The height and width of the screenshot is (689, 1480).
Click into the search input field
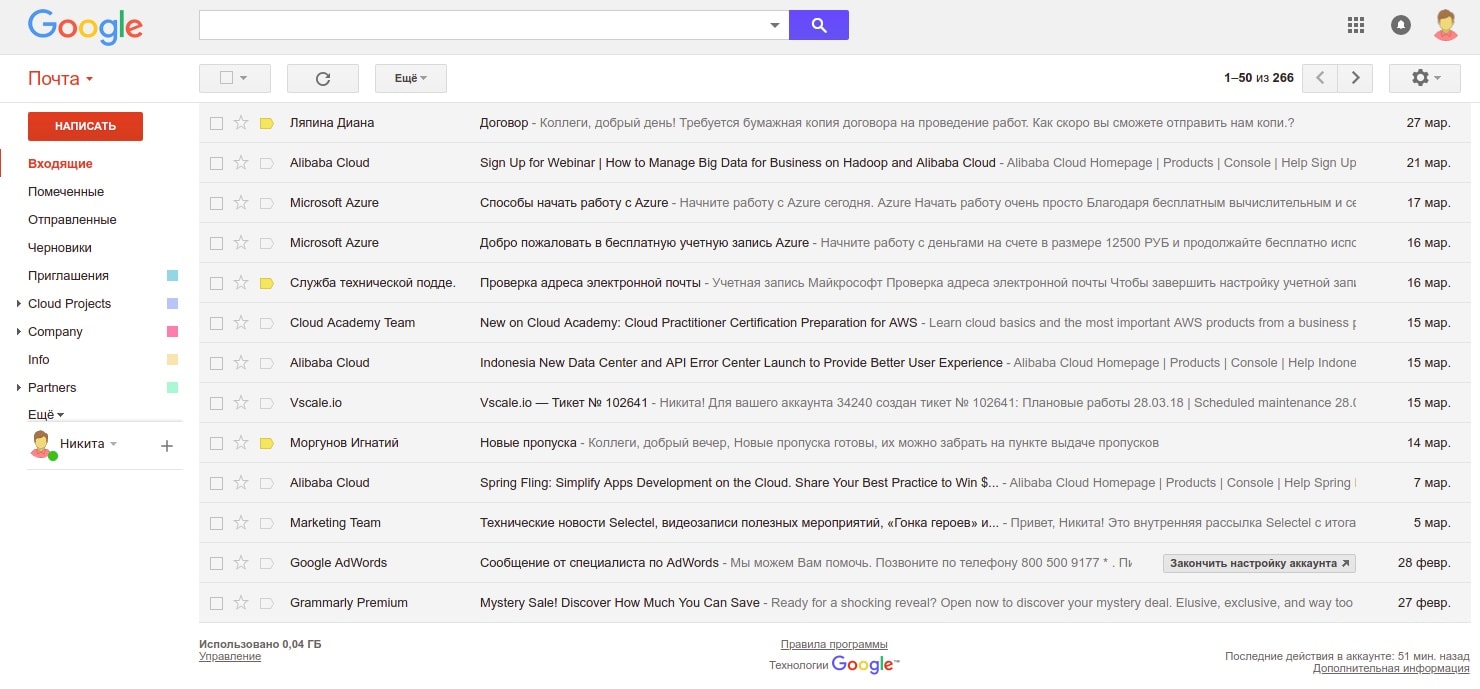coord(482,26)
